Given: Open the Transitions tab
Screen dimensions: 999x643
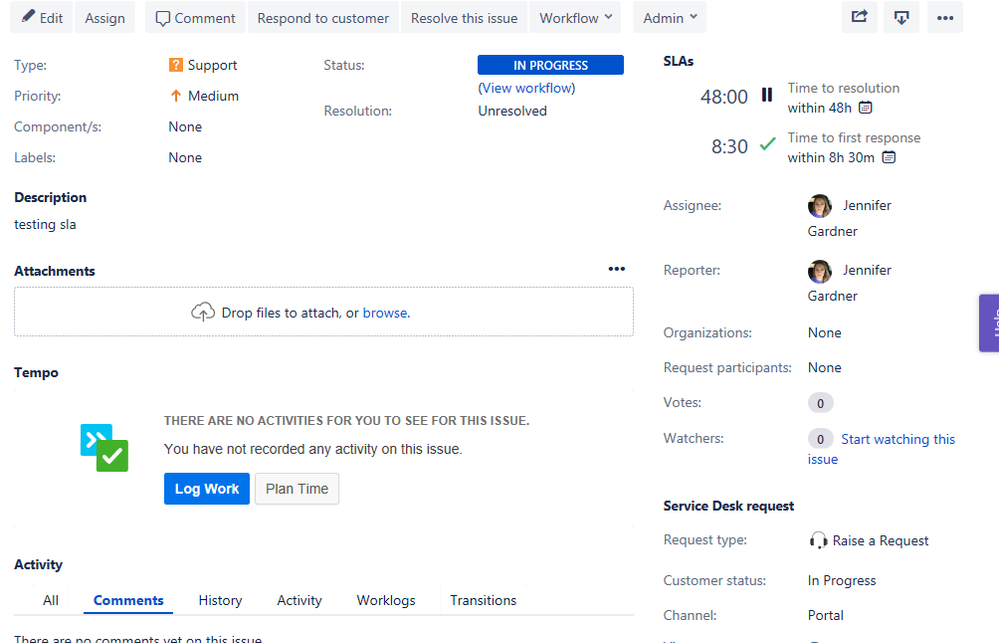Looking at the screenshot, I should click(x=483, y=600).
